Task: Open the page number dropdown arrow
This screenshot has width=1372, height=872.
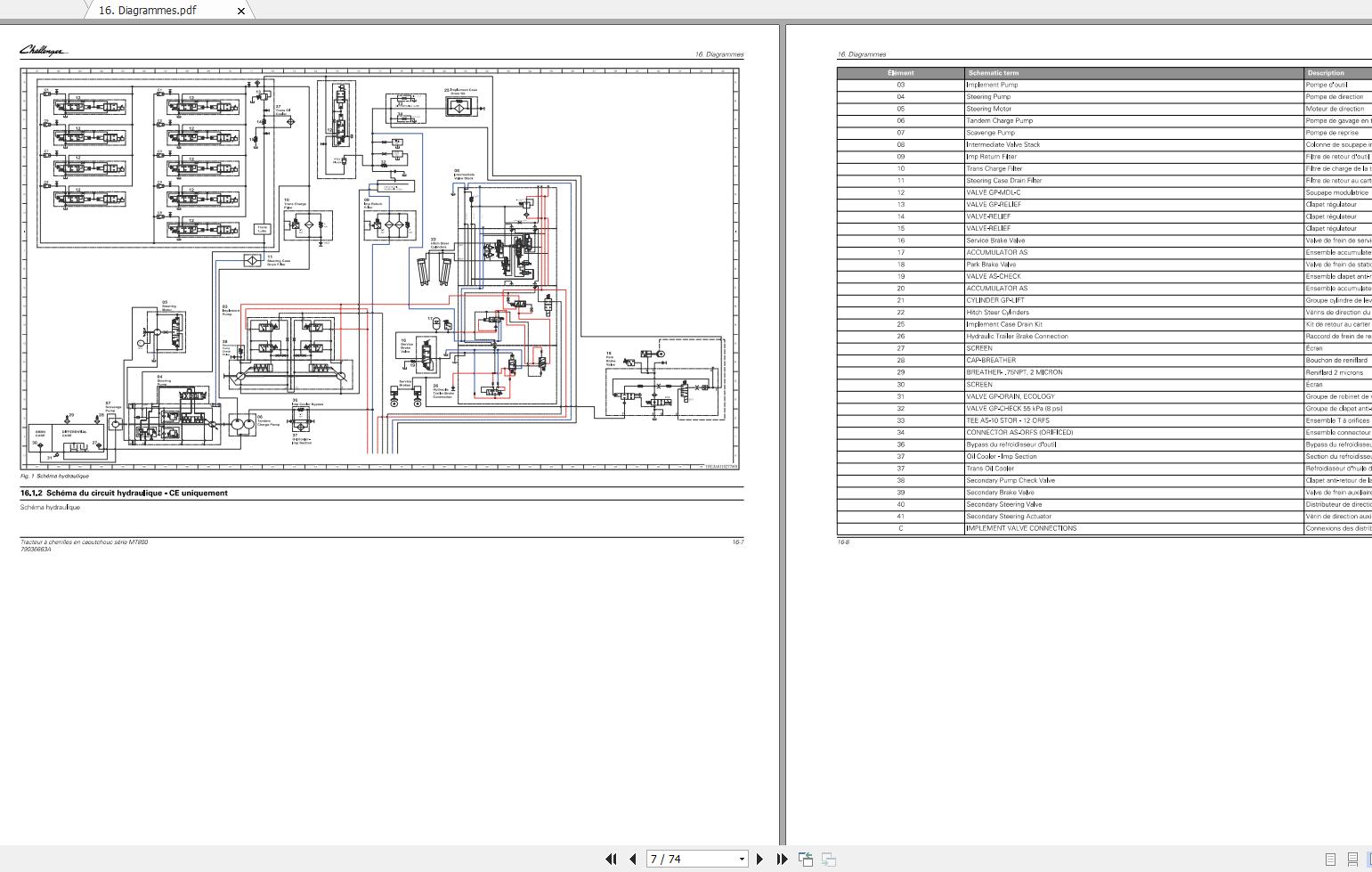Action: (x=741, y=859)
